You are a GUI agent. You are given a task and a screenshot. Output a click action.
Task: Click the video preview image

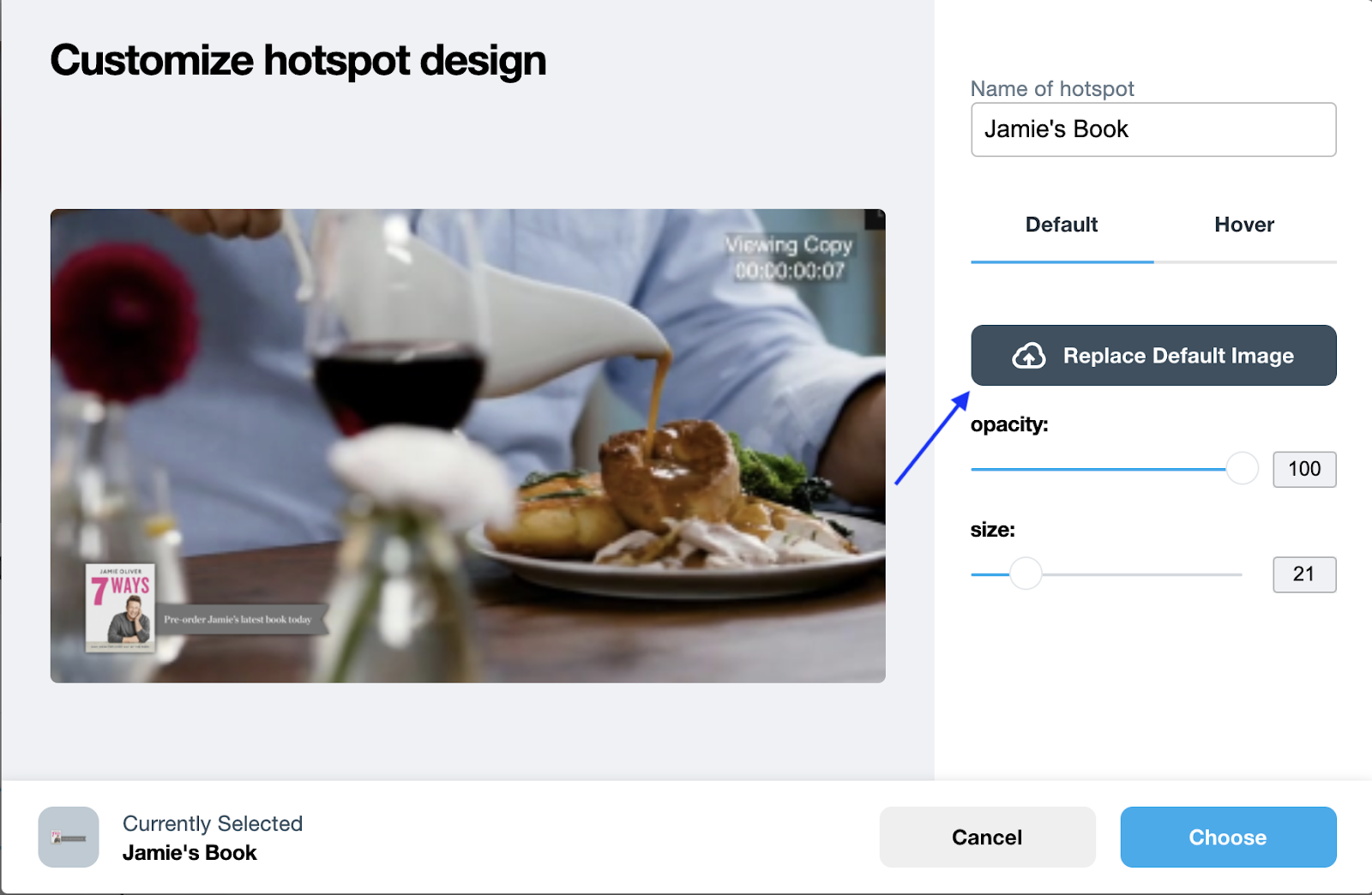467,446
